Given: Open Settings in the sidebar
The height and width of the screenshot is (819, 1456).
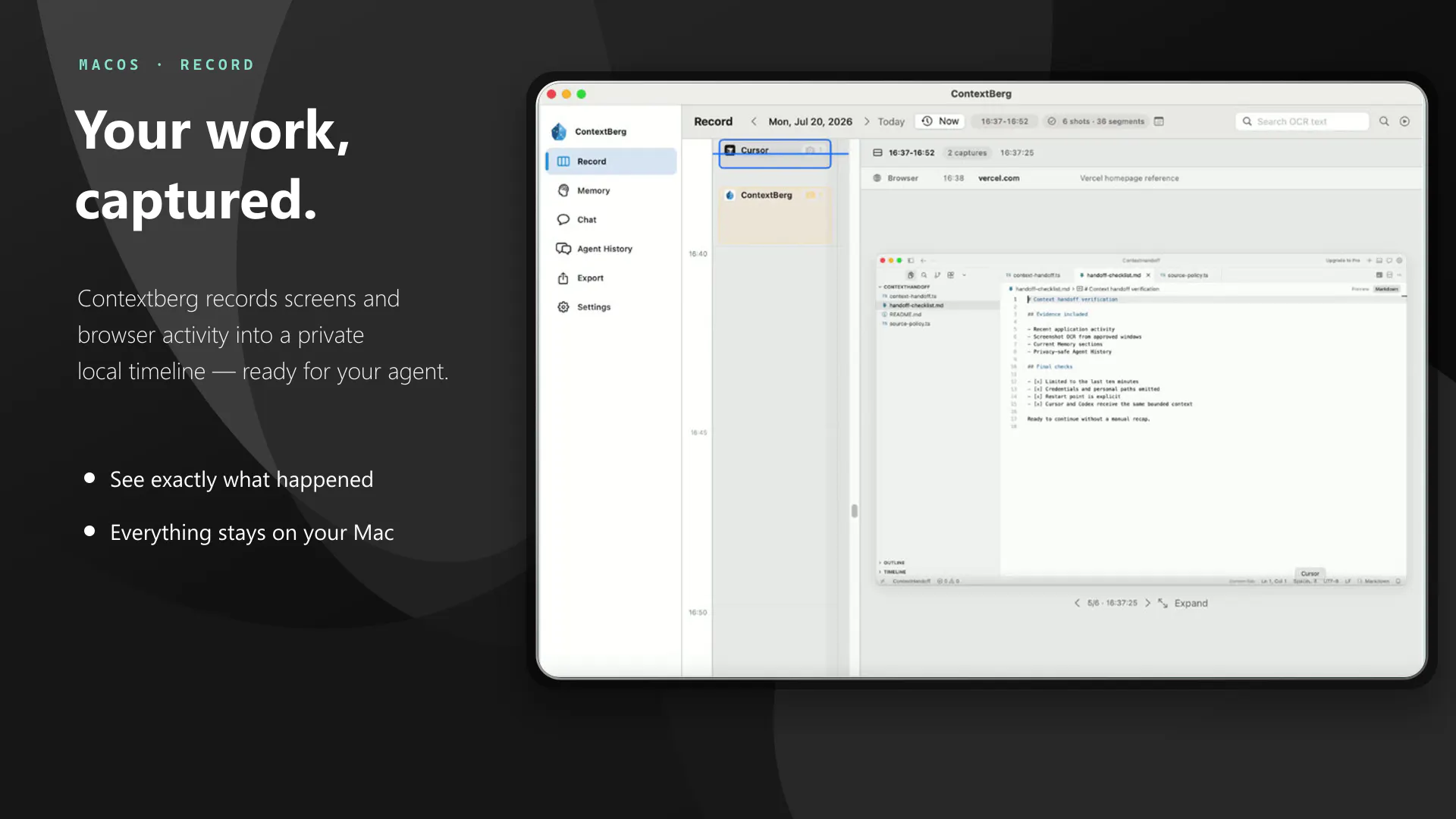Looking at the screenshot, I should 611,307.
